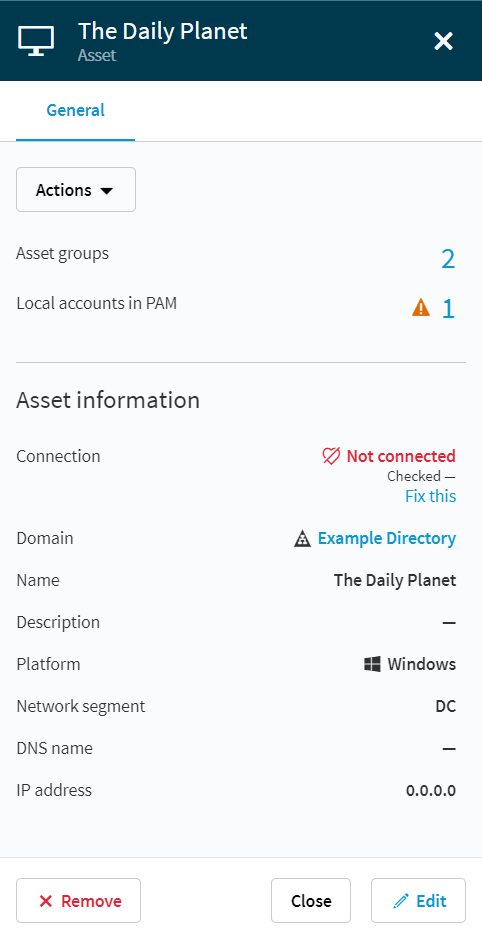The height and width of the screenshot is (931, 482).
Task: Click the Close button
Action: (x=311, y=901)
